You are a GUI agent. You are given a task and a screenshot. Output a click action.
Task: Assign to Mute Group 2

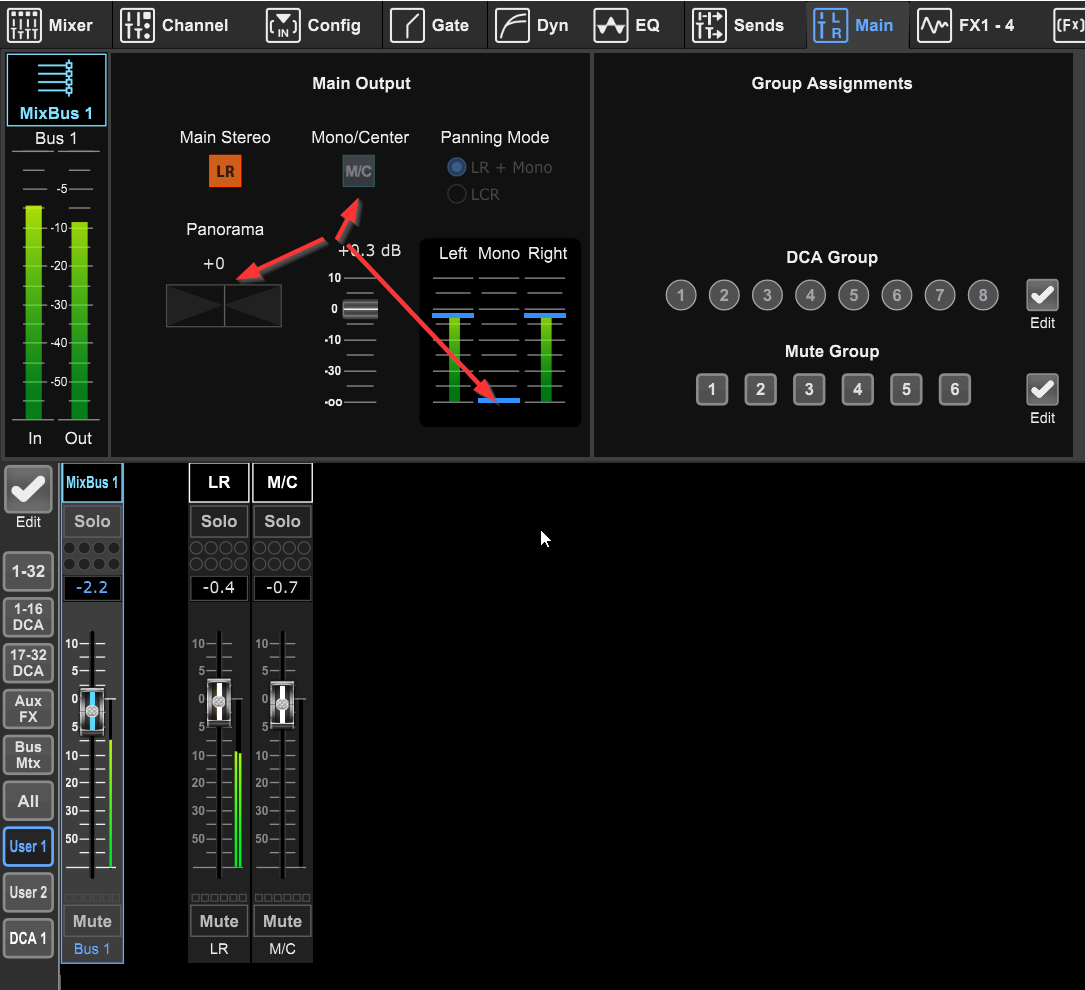(760, 389)
